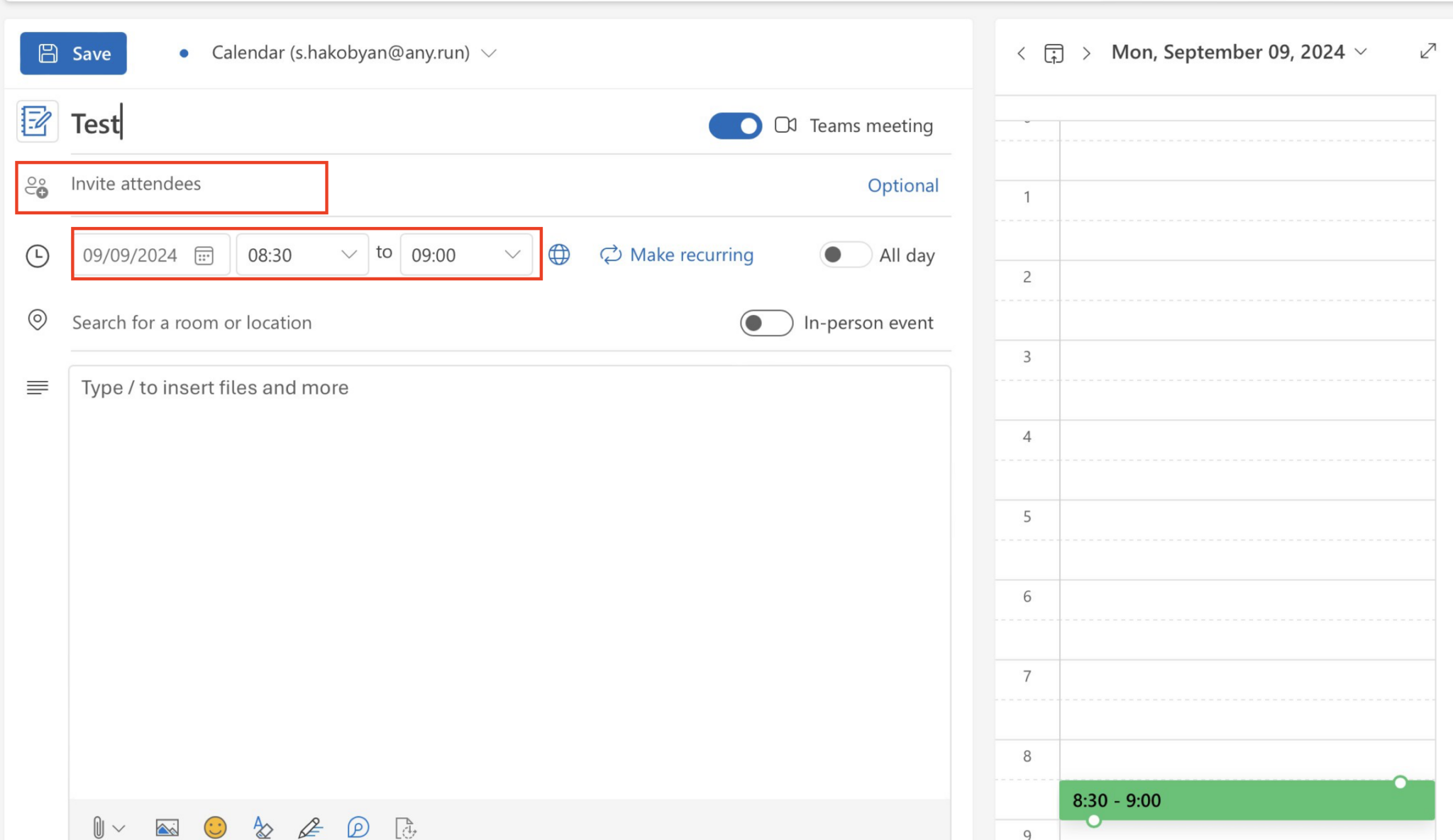Screen dimensions: 1453x840
Task: Open the Mon, September 09 date dropdown
Action: 1361,52
